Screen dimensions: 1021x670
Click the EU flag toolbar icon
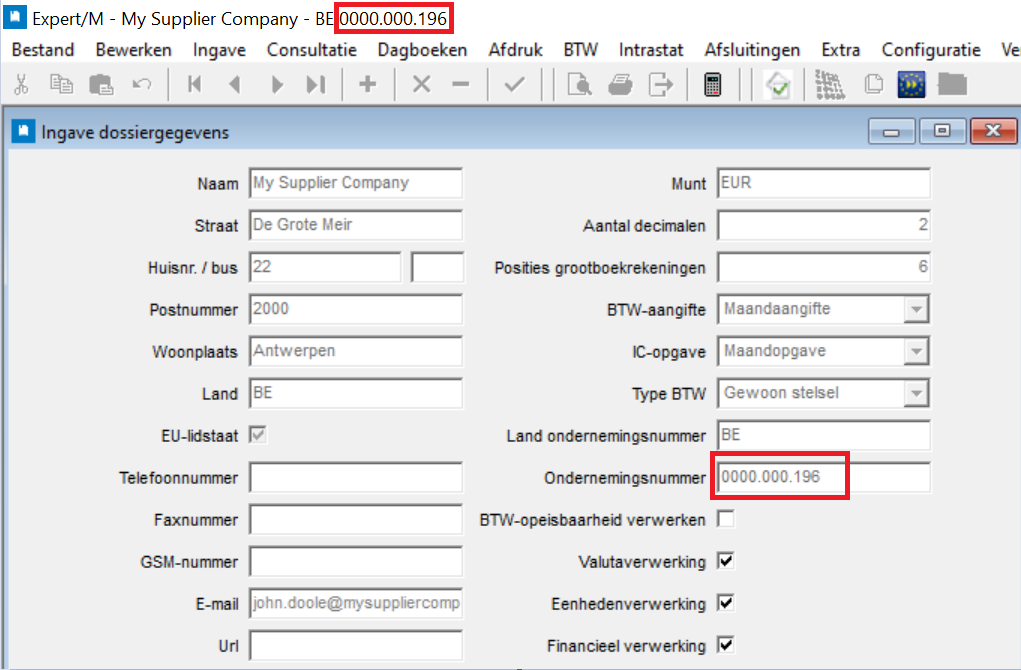tap(911, 85)
